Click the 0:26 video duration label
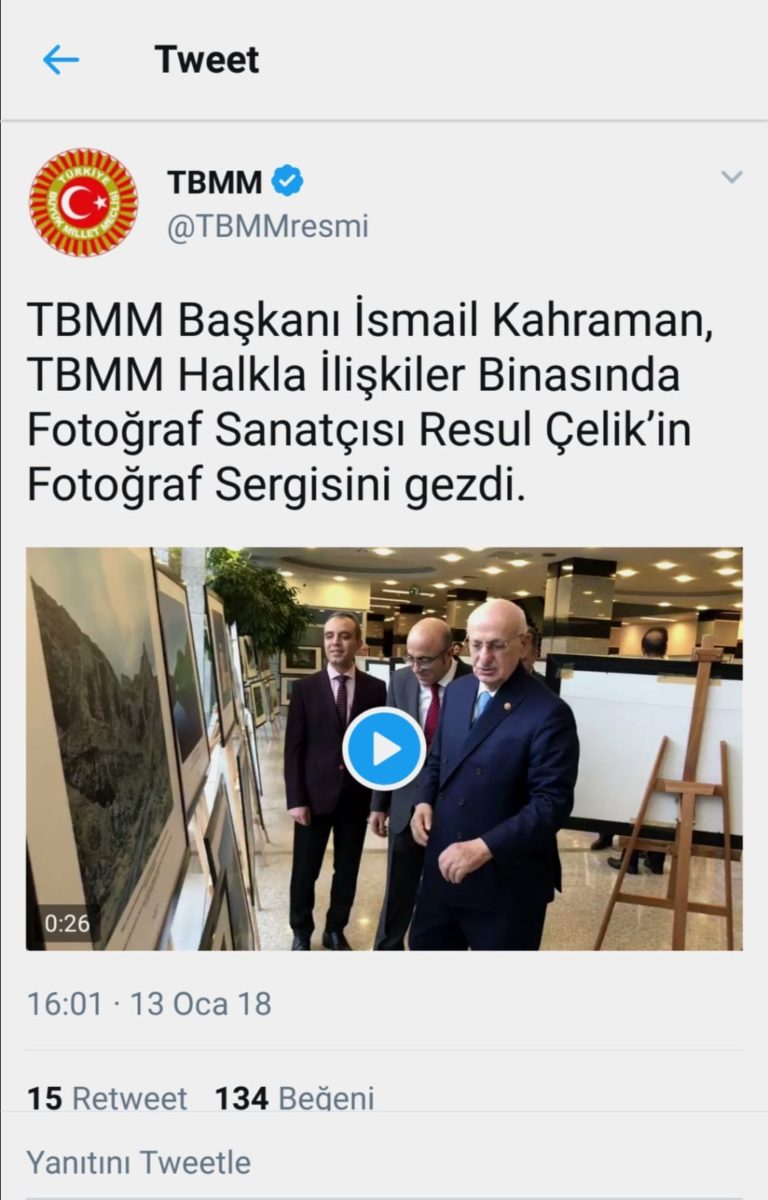 [65, 924]
